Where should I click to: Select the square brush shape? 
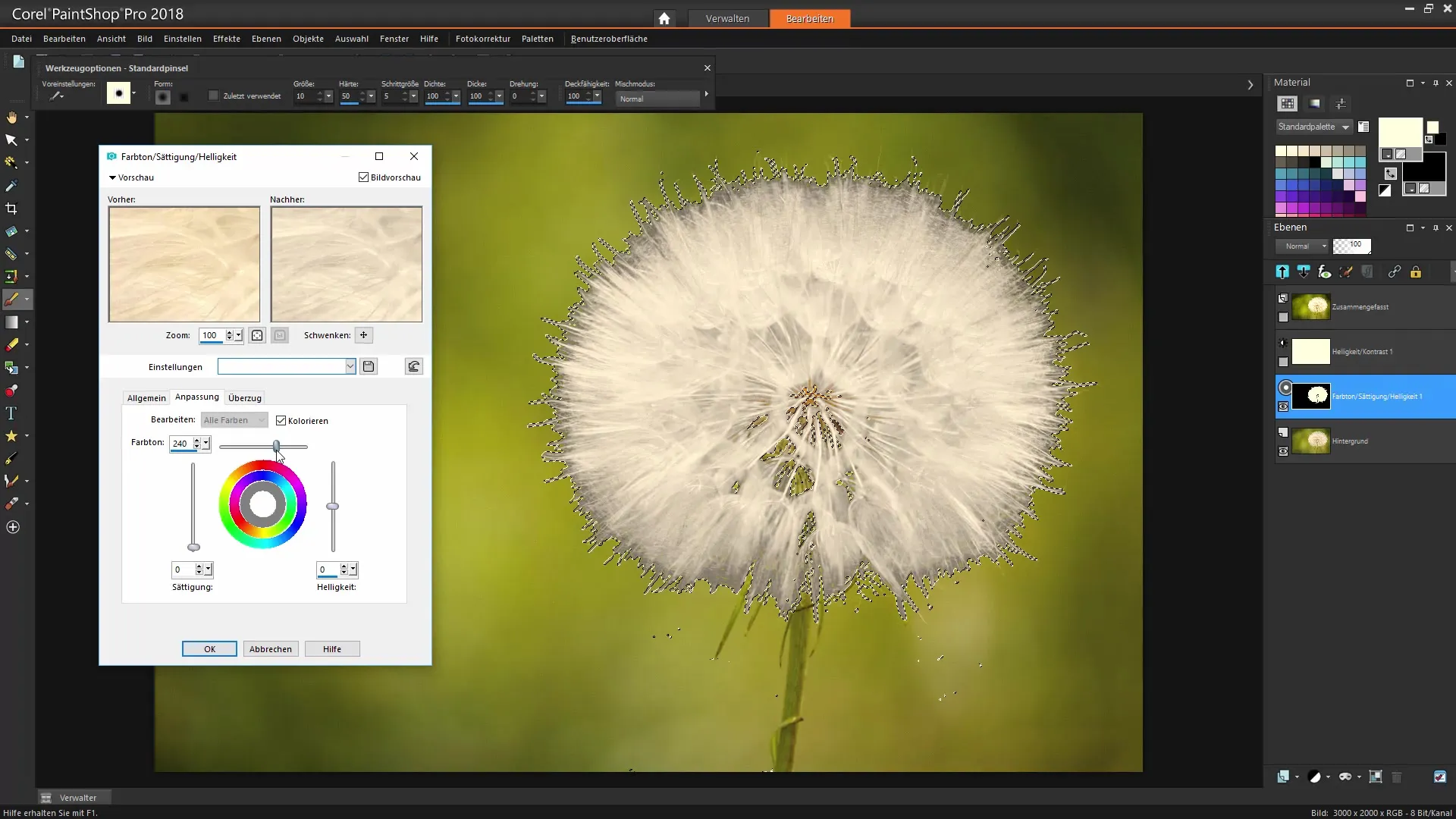point(184,97)
